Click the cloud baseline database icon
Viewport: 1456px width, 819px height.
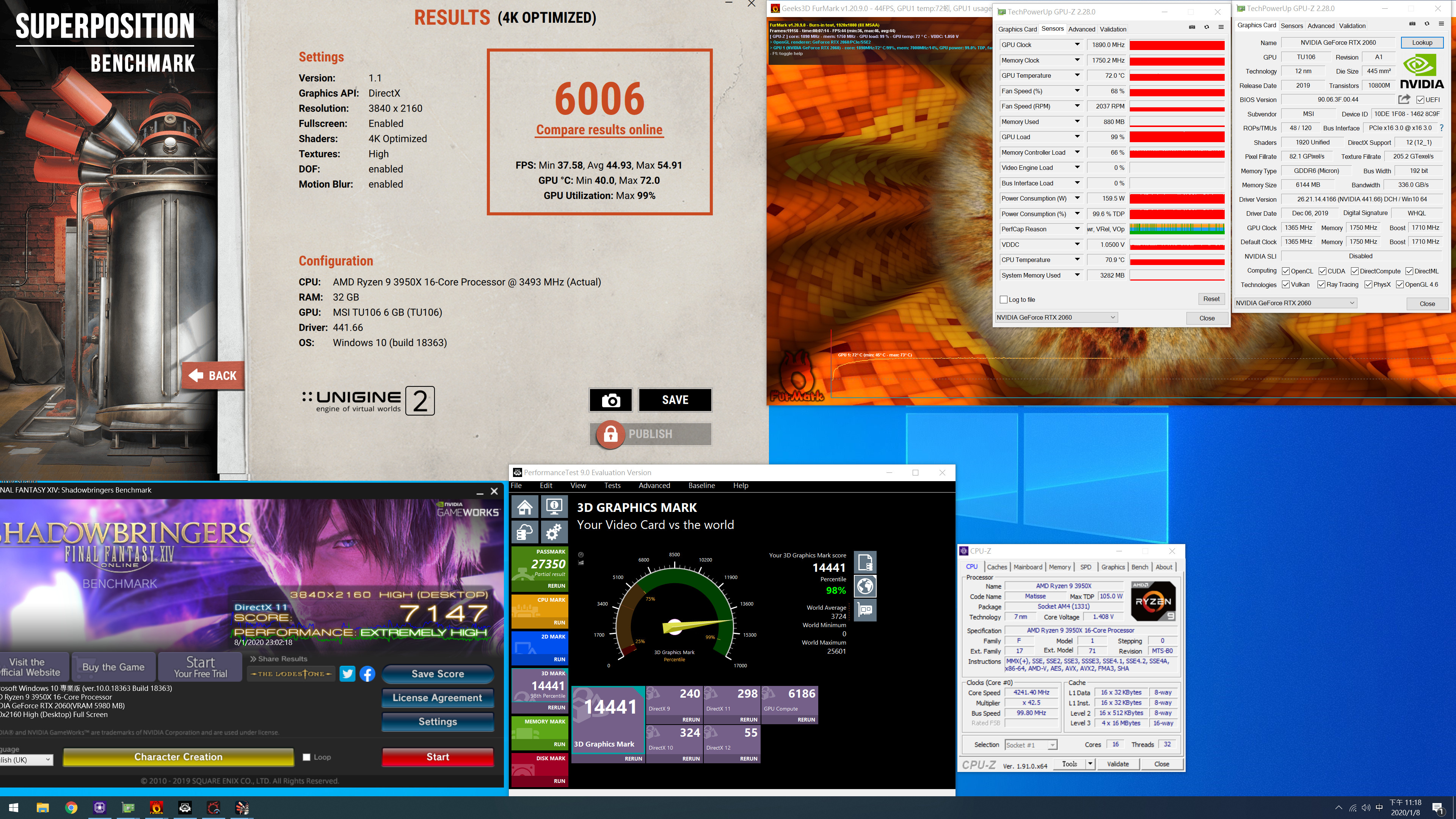point(525,532)
